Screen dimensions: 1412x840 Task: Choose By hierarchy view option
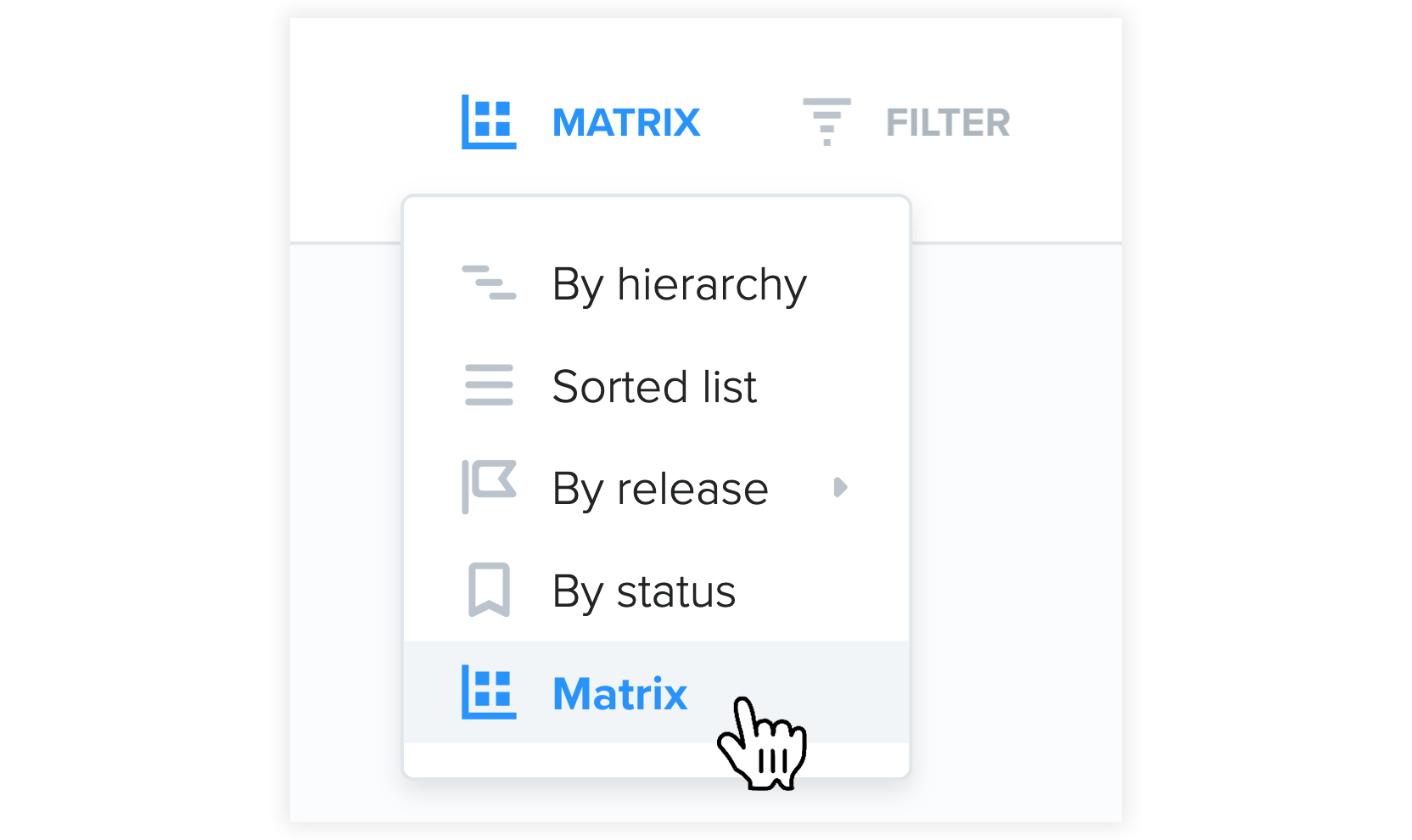point(679,285)
